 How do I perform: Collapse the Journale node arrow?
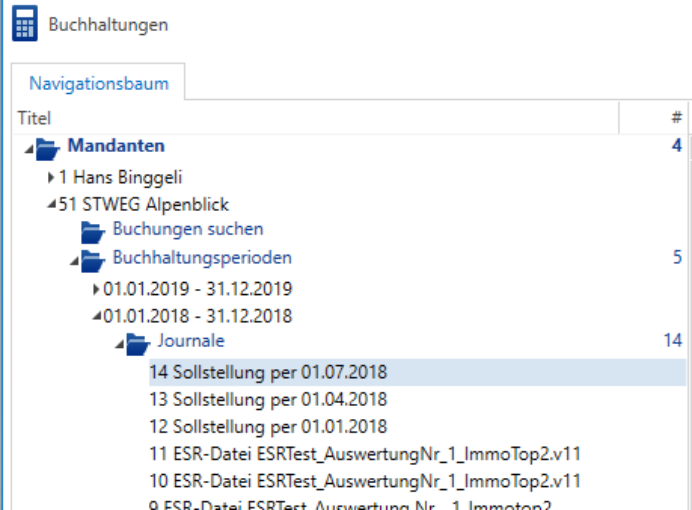[x=120, y=344]
